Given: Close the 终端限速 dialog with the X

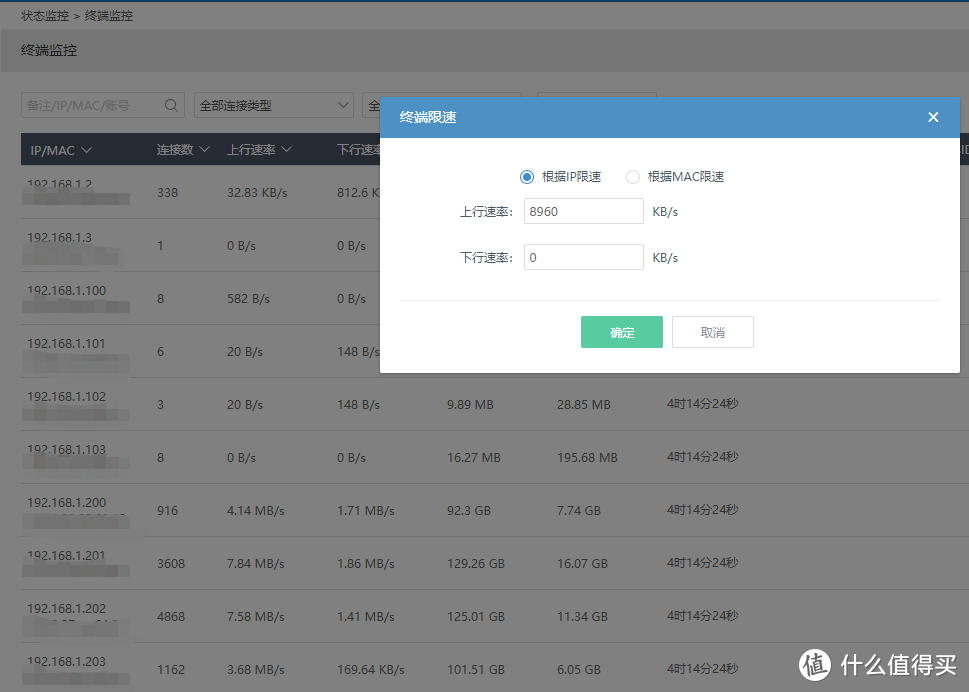Looking at the screenshot, I should (x=933, y=117).
